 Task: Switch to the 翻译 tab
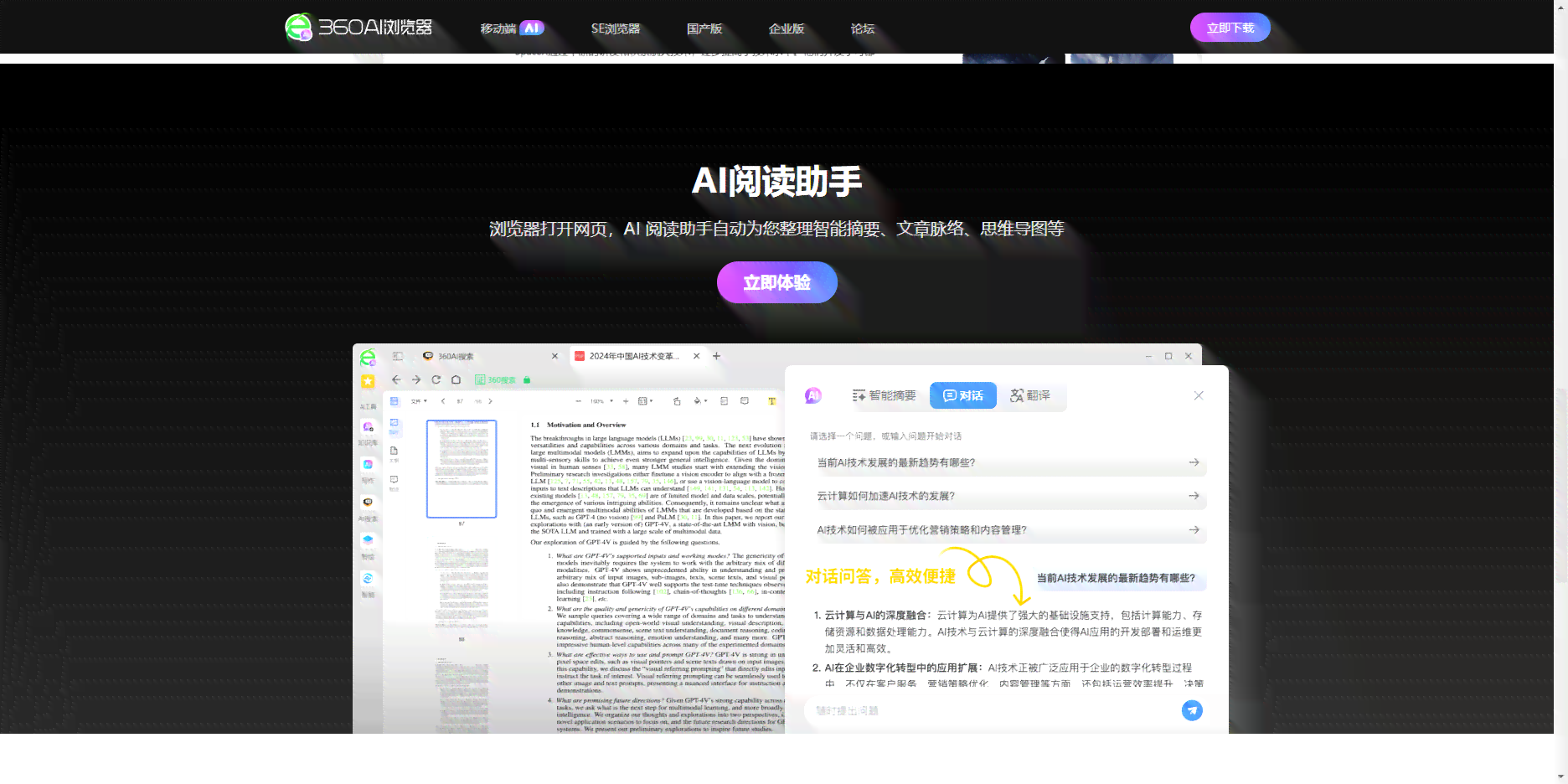coord(1030,395)
